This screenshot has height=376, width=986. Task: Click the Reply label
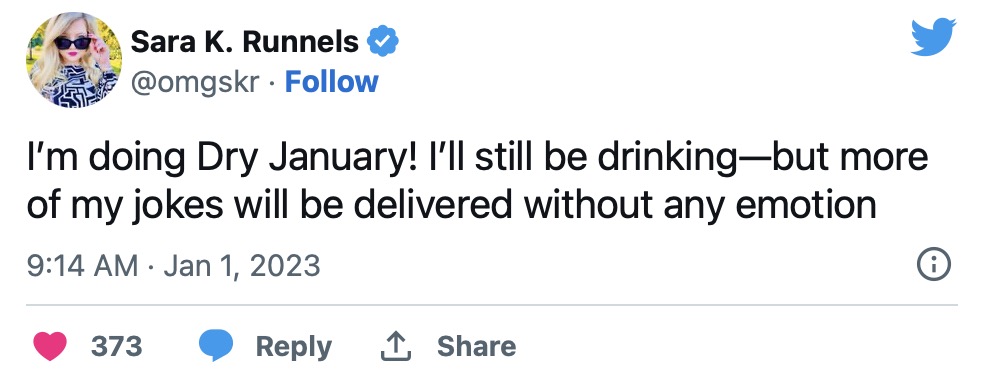pos(294,347)
